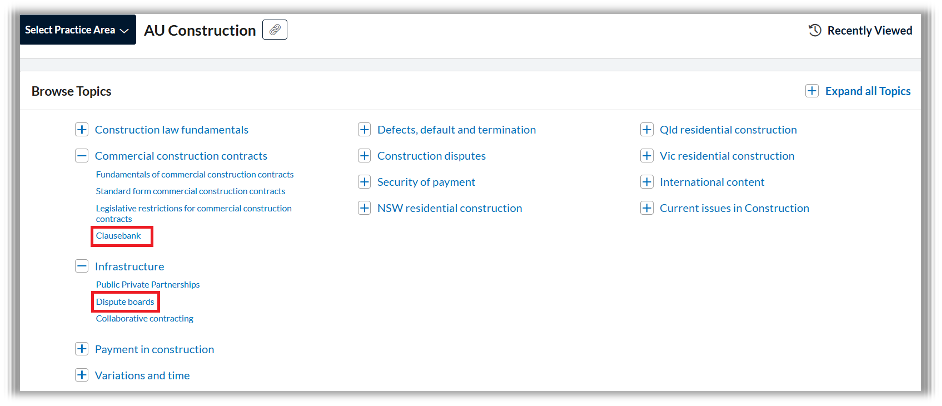Open the Dispute boards link
This screenshot has width=942, height=406.
(x=125, y=302)
